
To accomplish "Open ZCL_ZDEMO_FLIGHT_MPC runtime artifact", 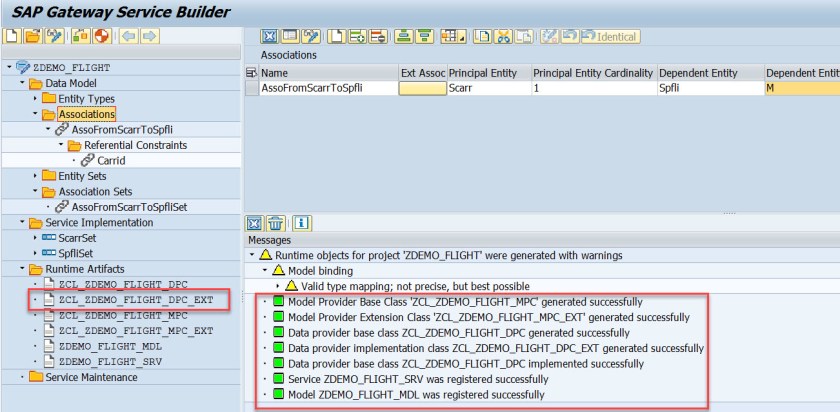I will tap(123, 316).
